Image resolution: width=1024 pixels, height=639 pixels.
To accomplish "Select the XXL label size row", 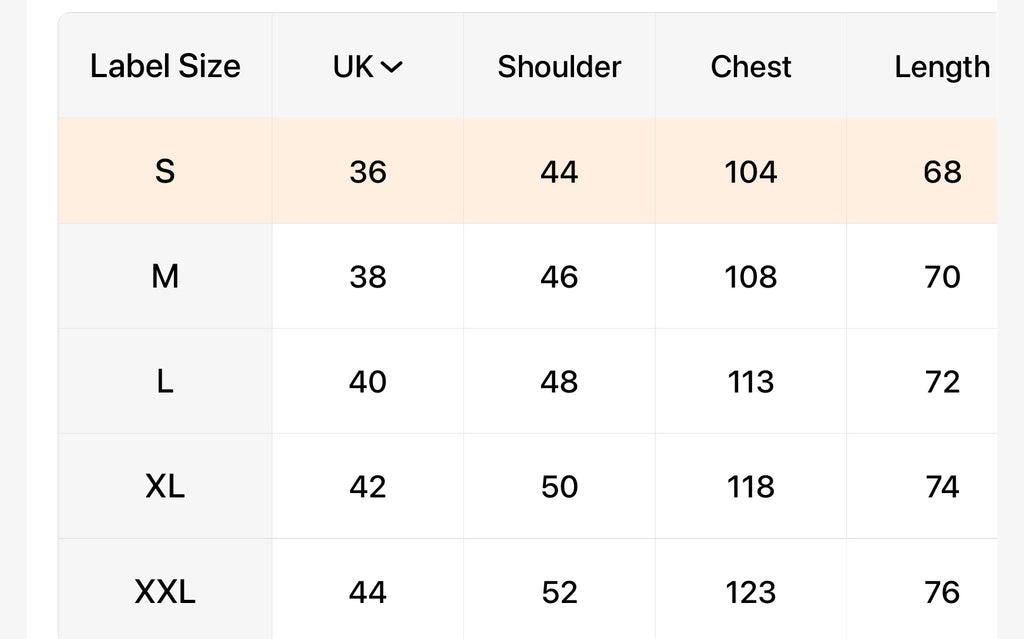I will point(528,591).
